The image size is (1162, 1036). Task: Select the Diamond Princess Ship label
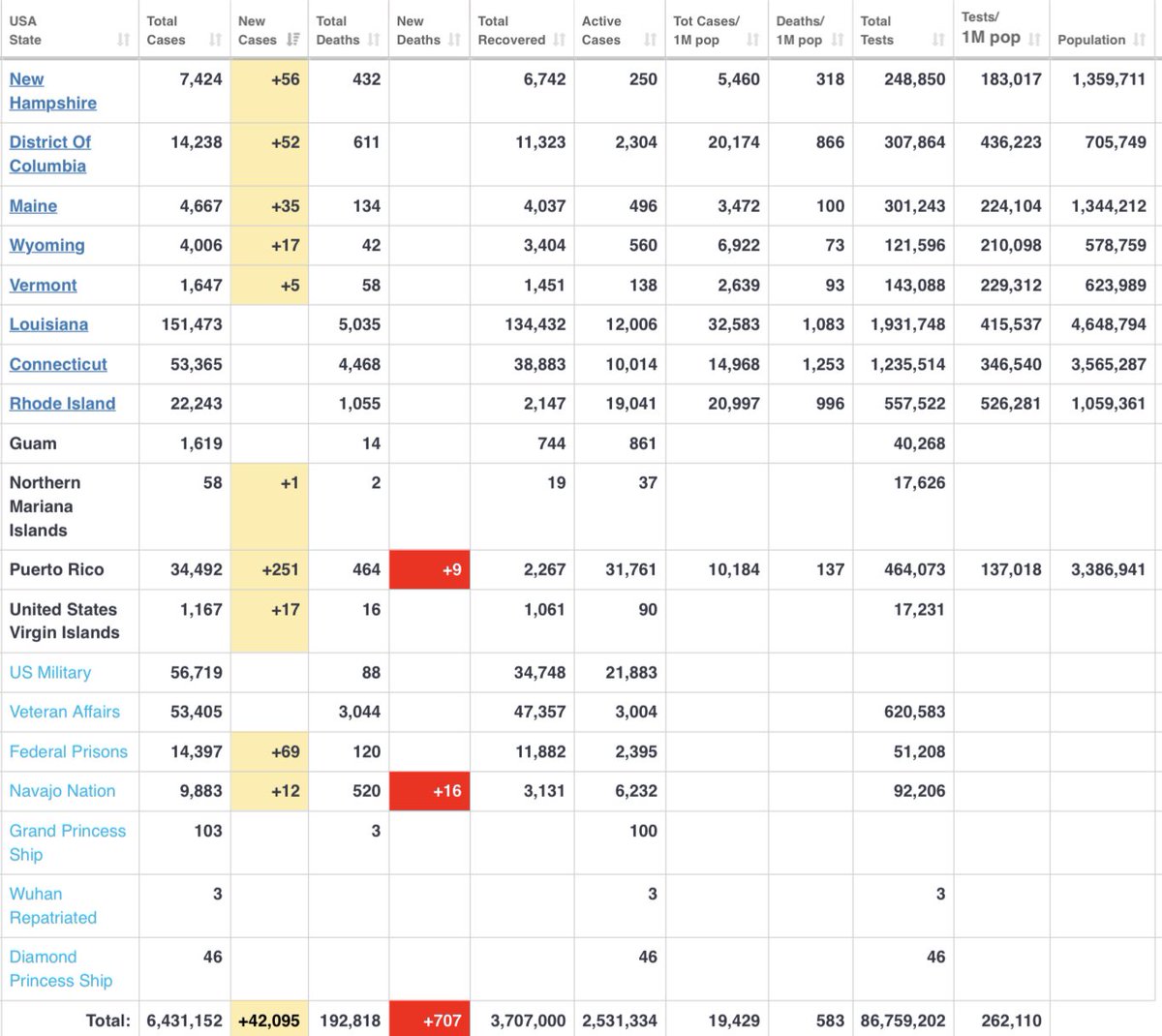point(60,968)
